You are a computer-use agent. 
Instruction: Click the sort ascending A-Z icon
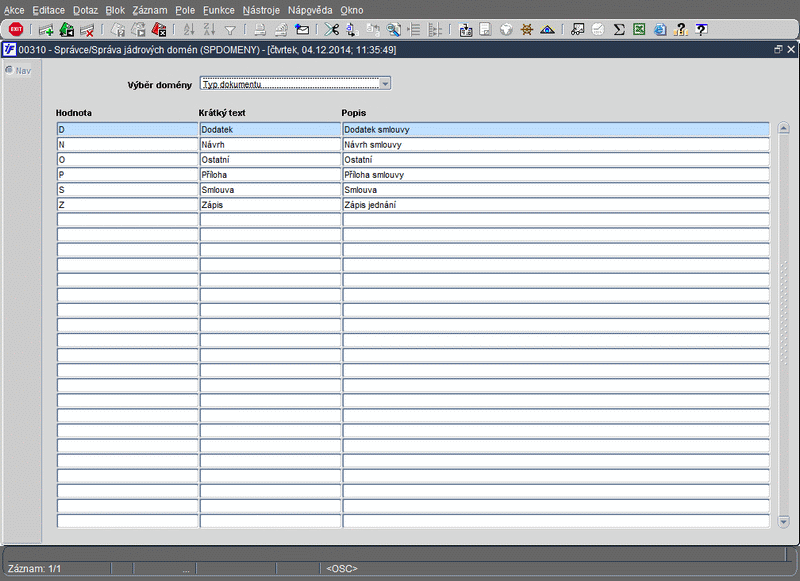(189, 30)
